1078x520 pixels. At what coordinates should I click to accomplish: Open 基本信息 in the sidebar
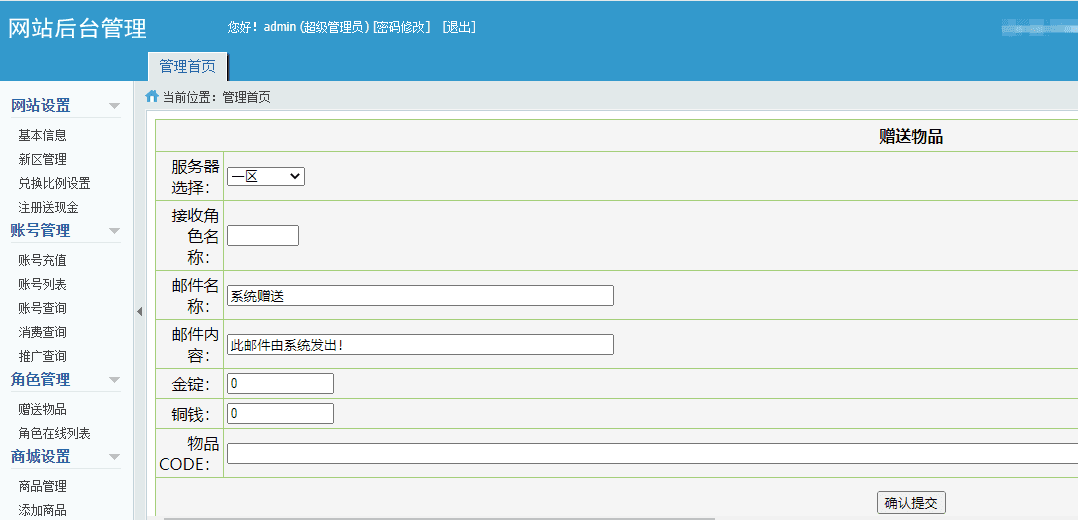(42, 135)
